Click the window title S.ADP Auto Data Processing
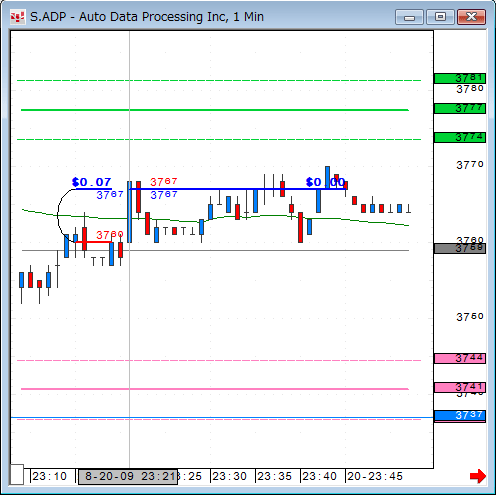Screen dimensions: 496x495 tap(147, 17)
